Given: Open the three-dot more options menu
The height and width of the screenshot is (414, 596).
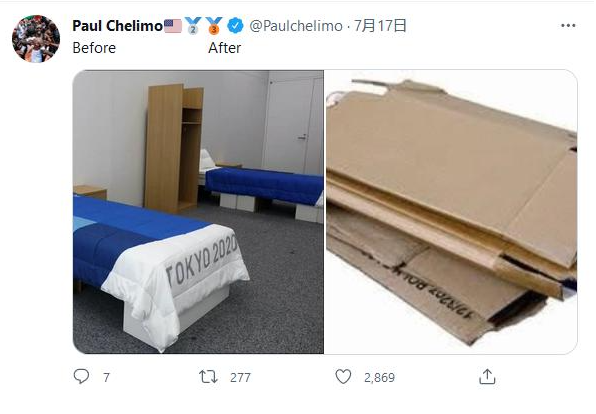Looking at the screenshot, I should [568, 25].
